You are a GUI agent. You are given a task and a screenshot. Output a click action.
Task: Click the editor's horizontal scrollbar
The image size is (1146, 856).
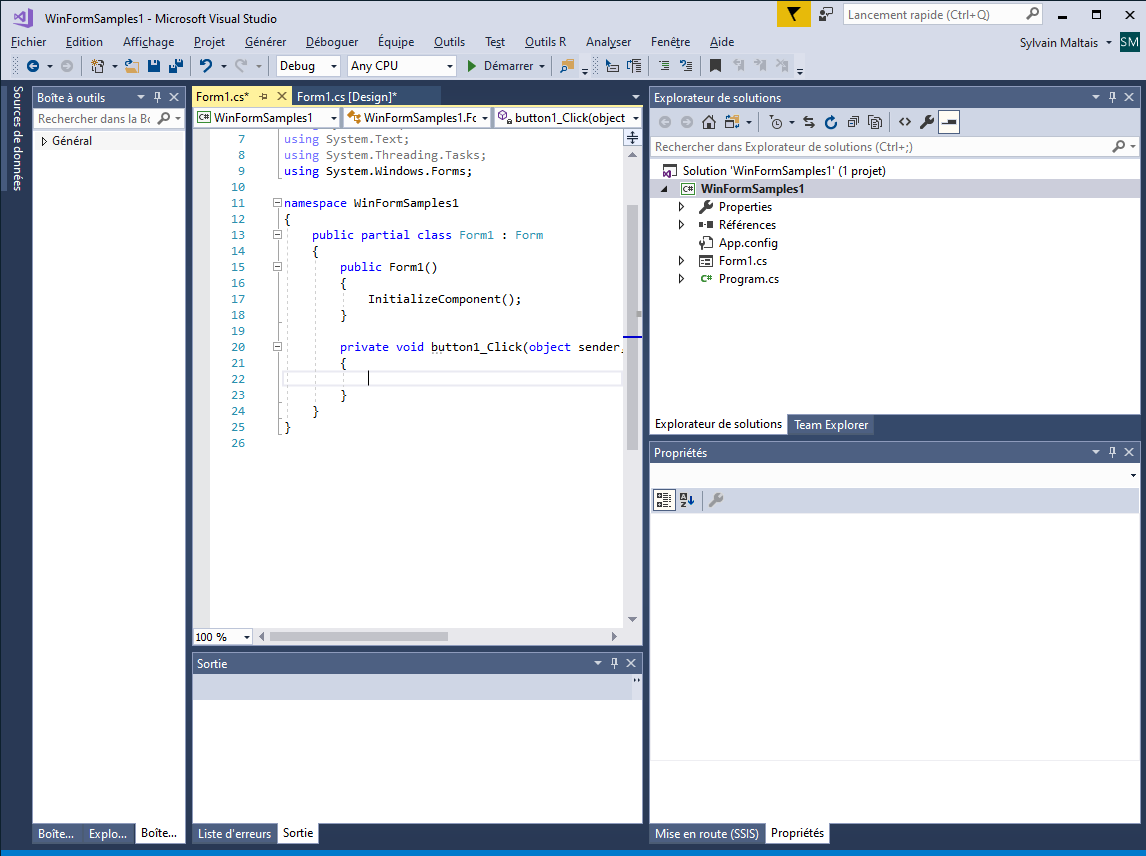(360, 636)
